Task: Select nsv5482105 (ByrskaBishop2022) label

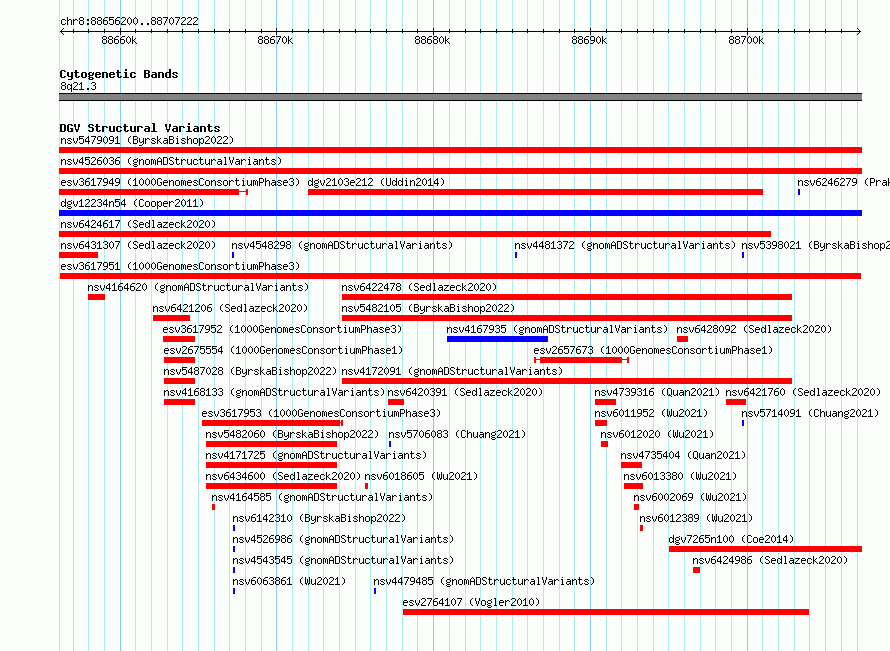Action: click(x=428, y=308)
